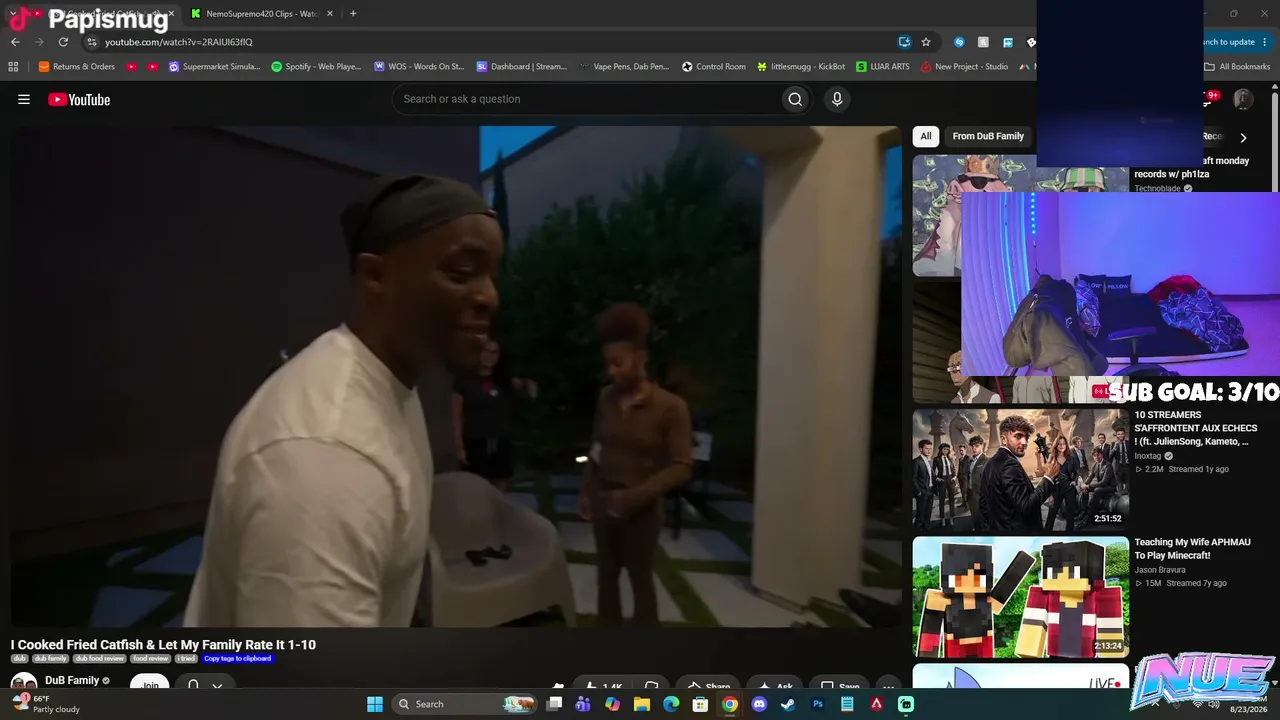Screen dimensions: 1280x720
Task: Click the Windows taskbar Search box
Action: 464,704
